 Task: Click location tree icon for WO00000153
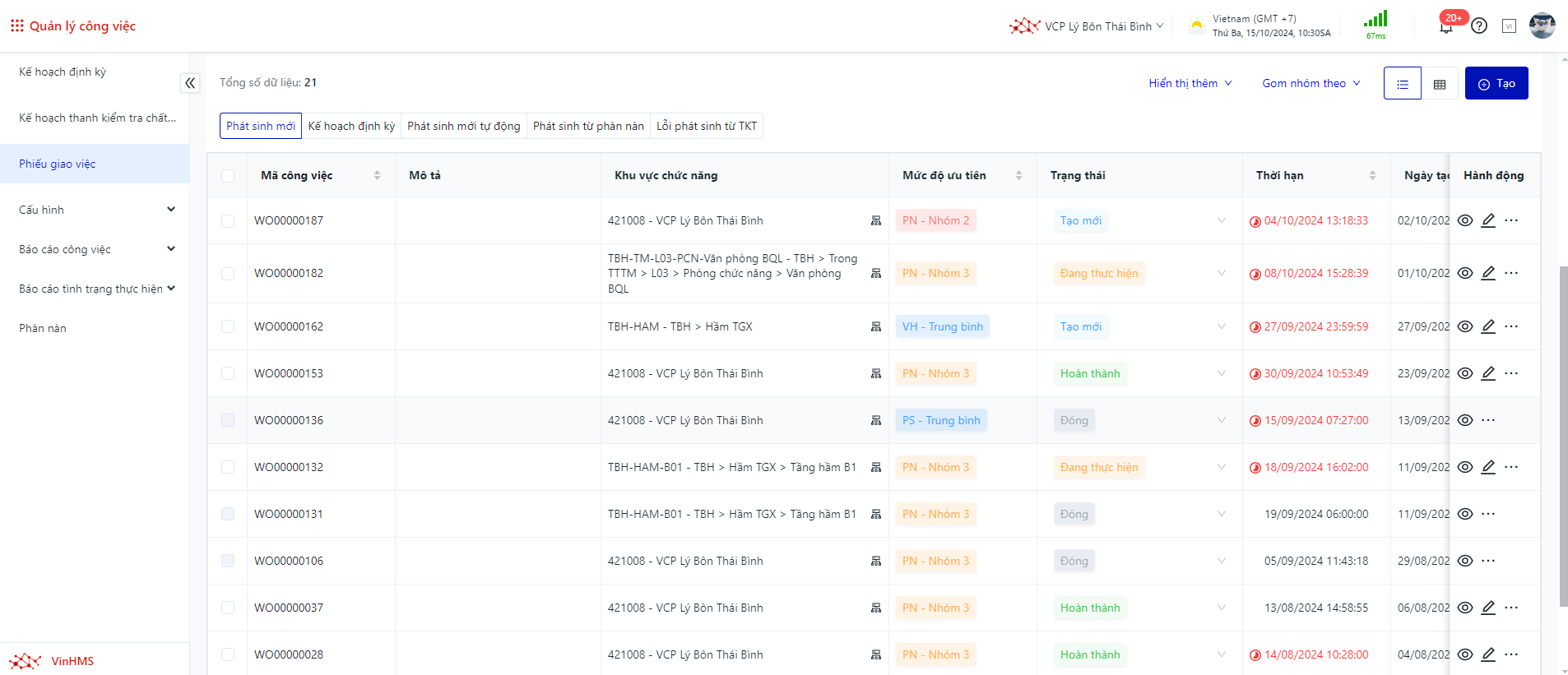click(x=876, y=373)
